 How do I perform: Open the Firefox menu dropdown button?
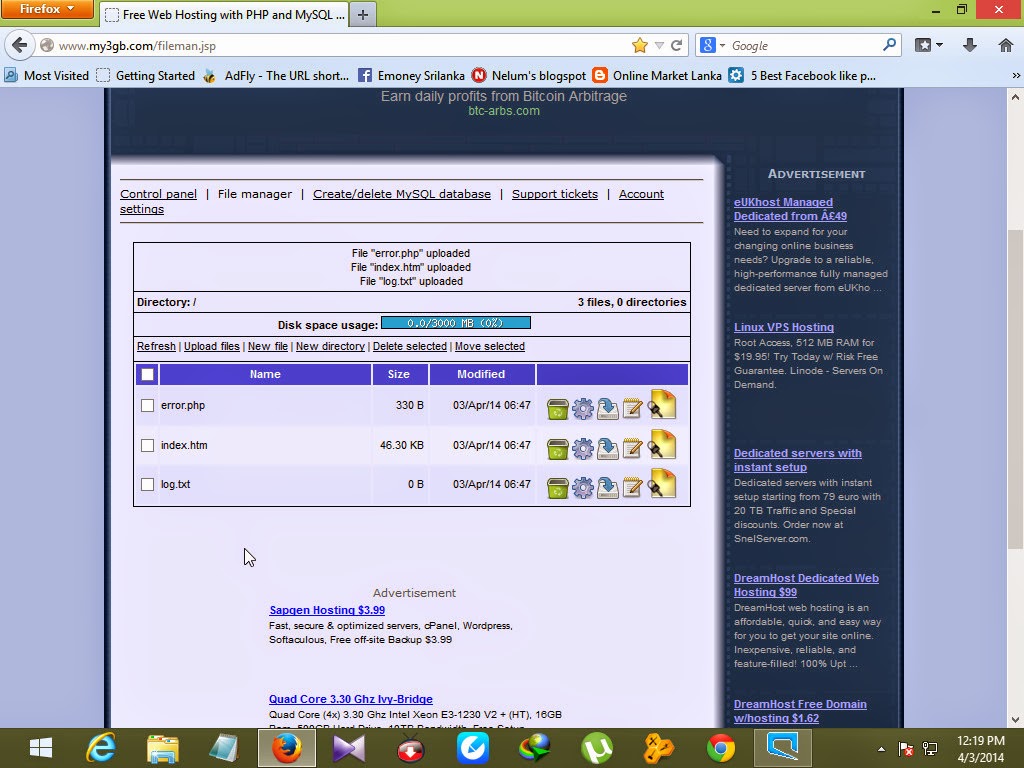coord(46,9)
